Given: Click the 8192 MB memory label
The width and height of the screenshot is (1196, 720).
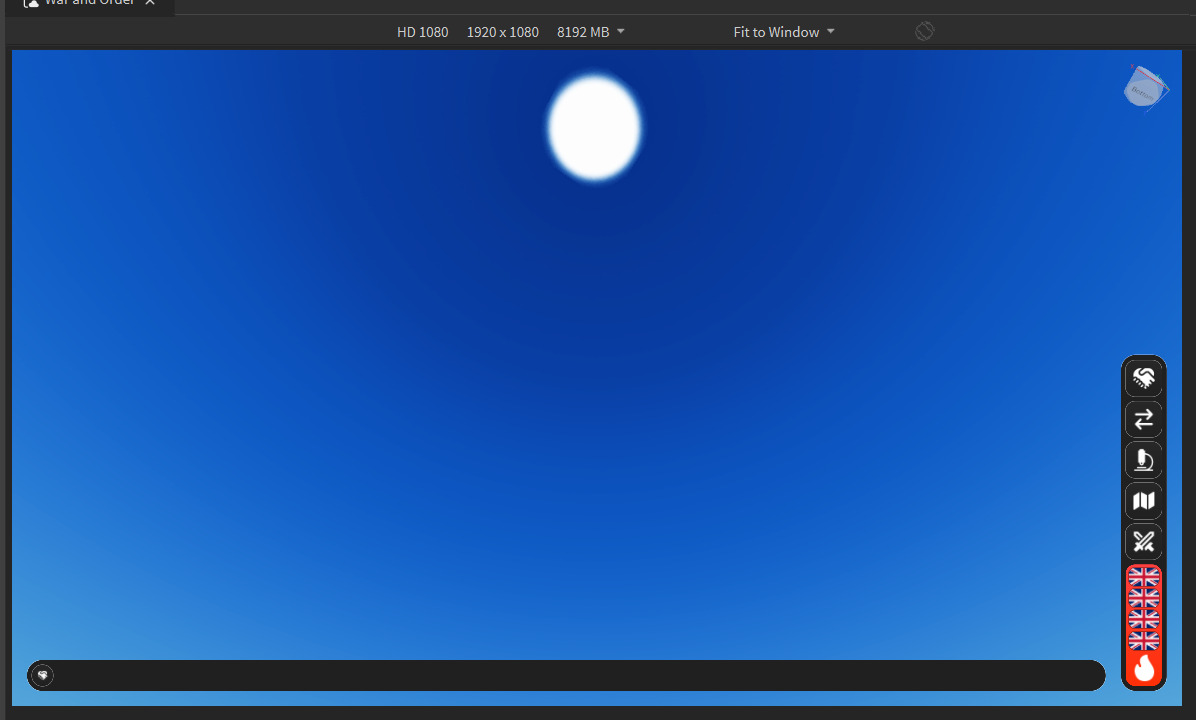Looking at the screenshot, I should (583, 32).
